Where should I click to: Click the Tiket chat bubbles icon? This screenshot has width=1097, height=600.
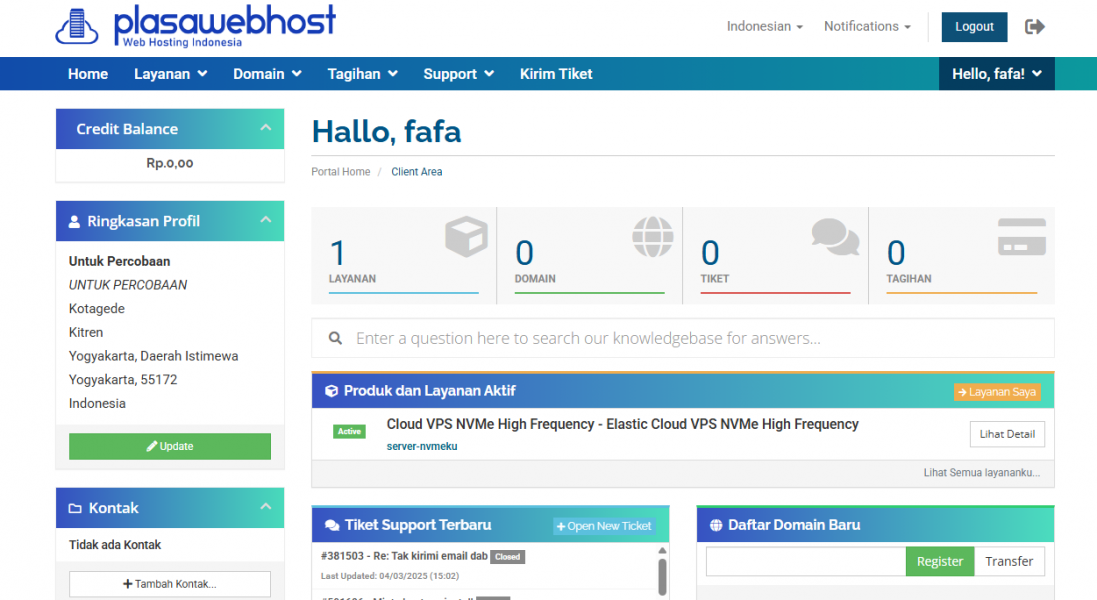point(835,236)
